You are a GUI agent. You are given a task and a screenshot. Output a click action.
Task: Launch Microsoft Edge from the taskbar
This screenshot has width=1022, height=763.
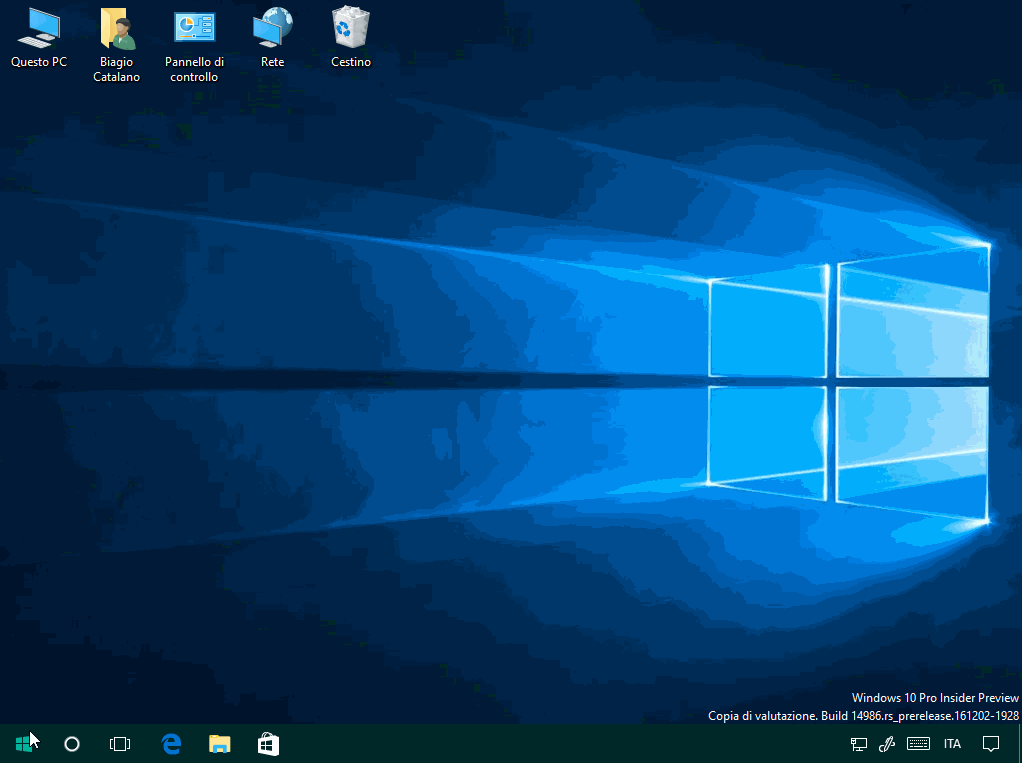tap(171, 743)
